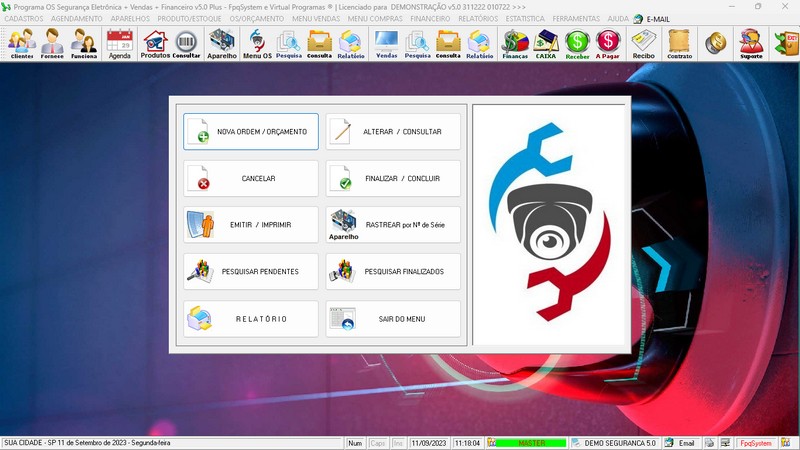Click the green MASTER status bar indicator
This screenshot has height=450, width=800.
pyautogui.click(x=530, y=443)
